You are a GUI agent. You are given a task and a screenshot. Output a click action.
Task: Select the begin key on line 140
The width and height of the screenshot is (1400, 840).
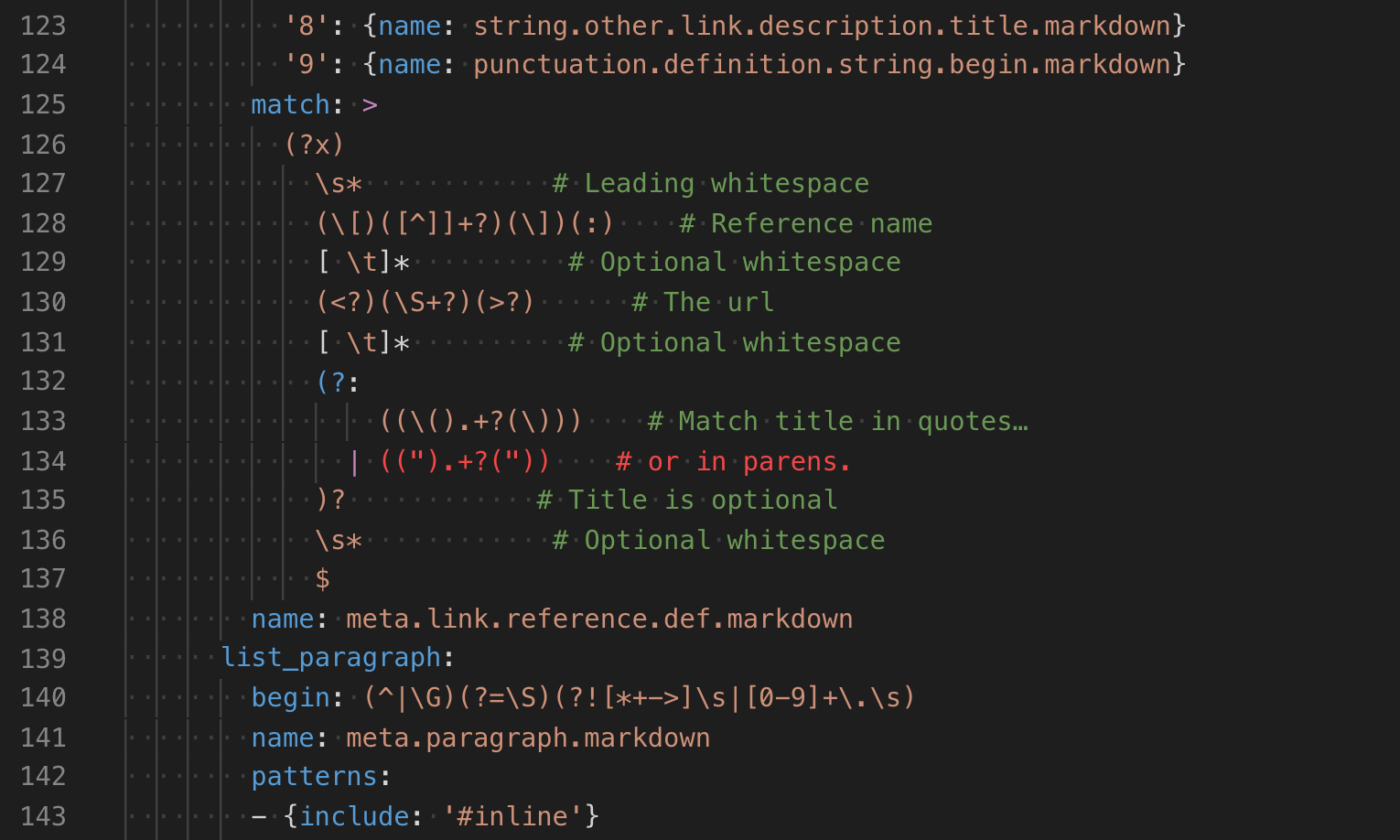click(x=290, y=697)
